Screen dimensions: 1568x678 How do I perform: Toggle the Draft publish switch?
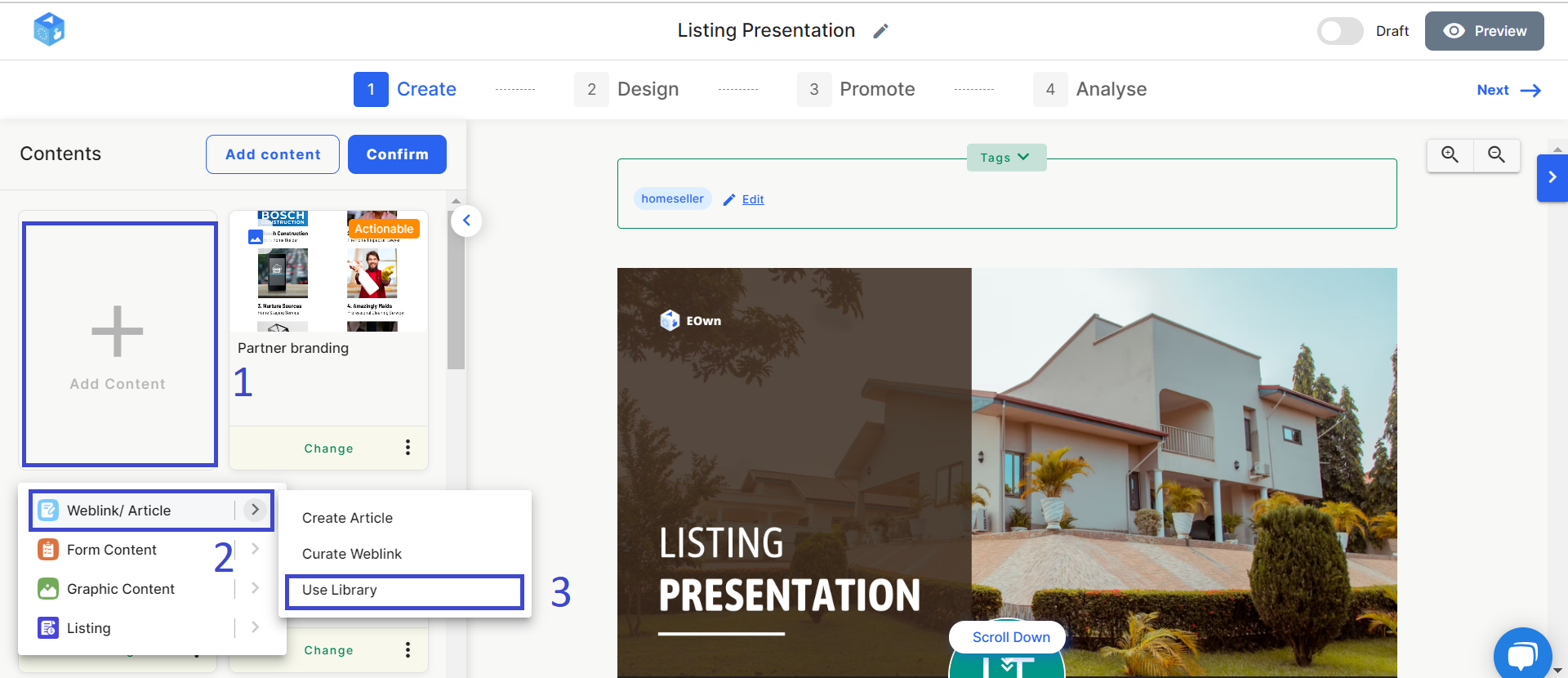(1340, 31)
